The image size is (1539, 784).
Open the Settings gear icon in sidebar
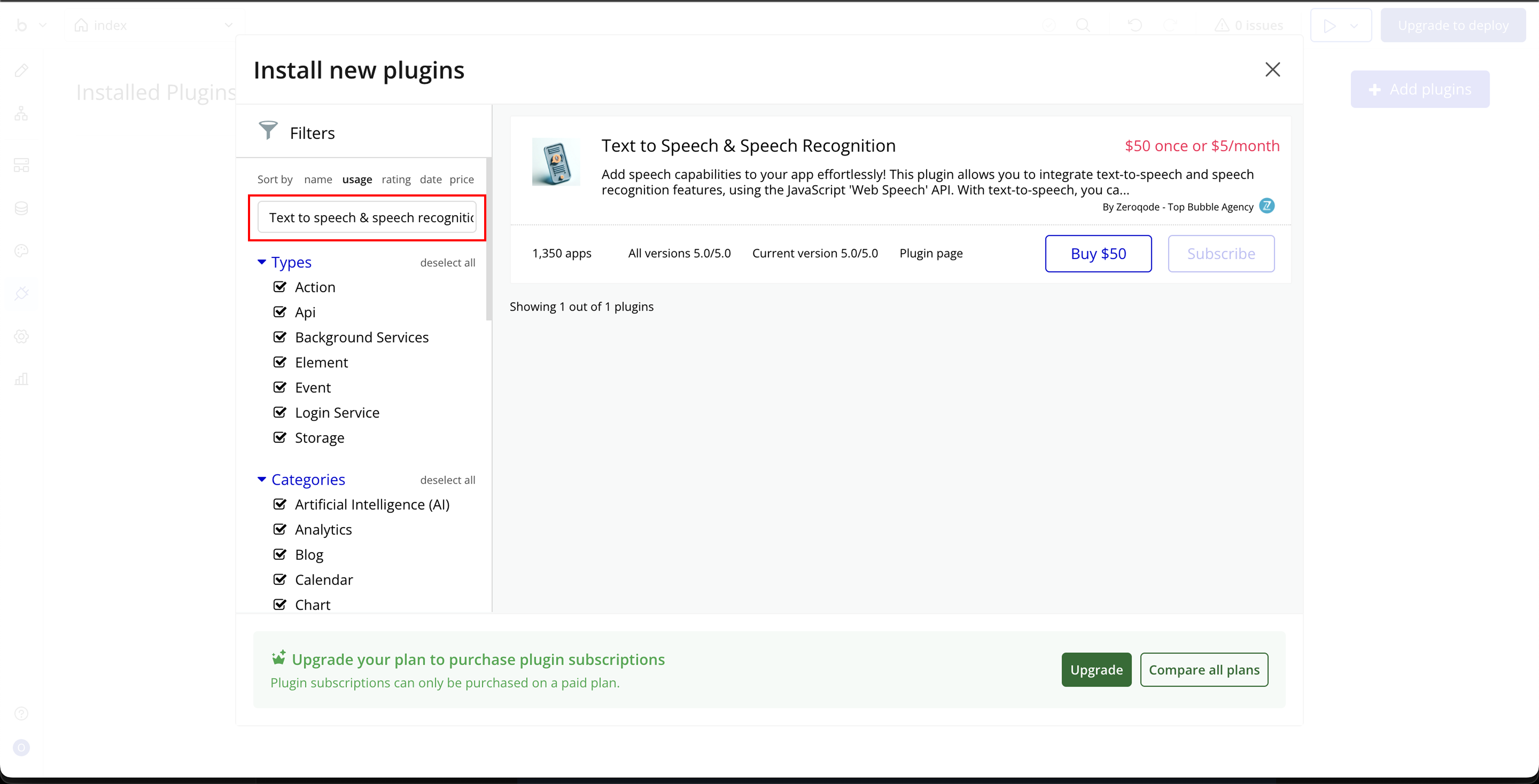click(x=21, y=337)
